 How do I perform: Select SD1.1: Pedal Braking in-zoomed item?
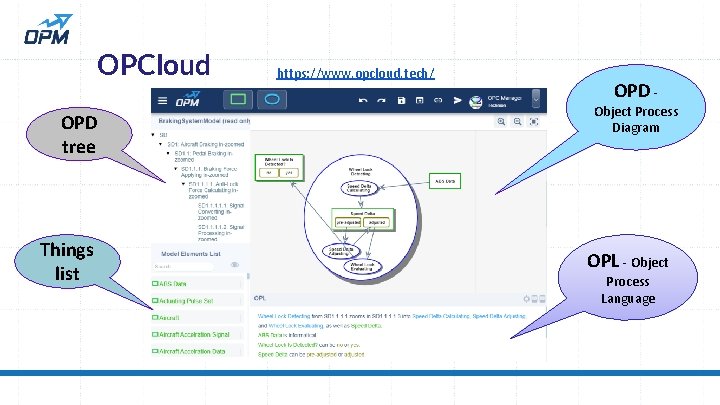coord(203,156)
